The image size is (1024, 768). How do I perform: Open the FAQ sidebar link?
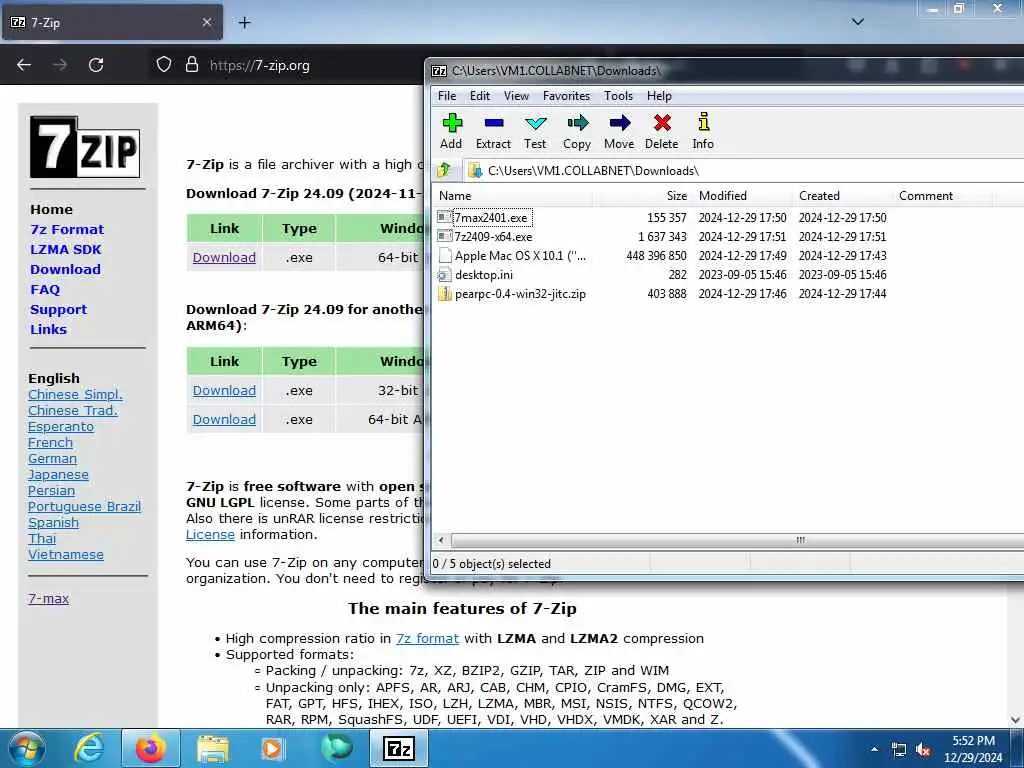point(45,289)
